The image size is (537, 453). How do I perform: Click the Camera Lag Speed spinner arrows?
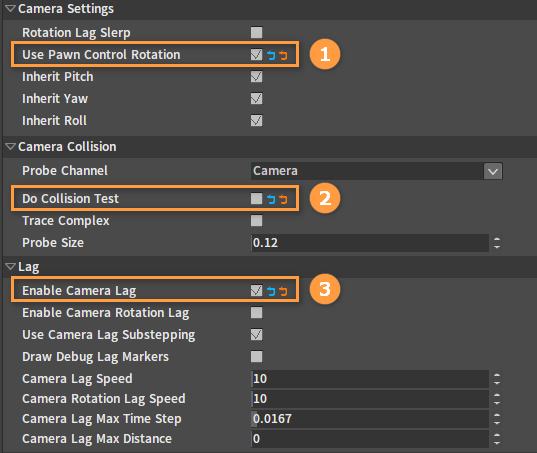pos(497,379)
